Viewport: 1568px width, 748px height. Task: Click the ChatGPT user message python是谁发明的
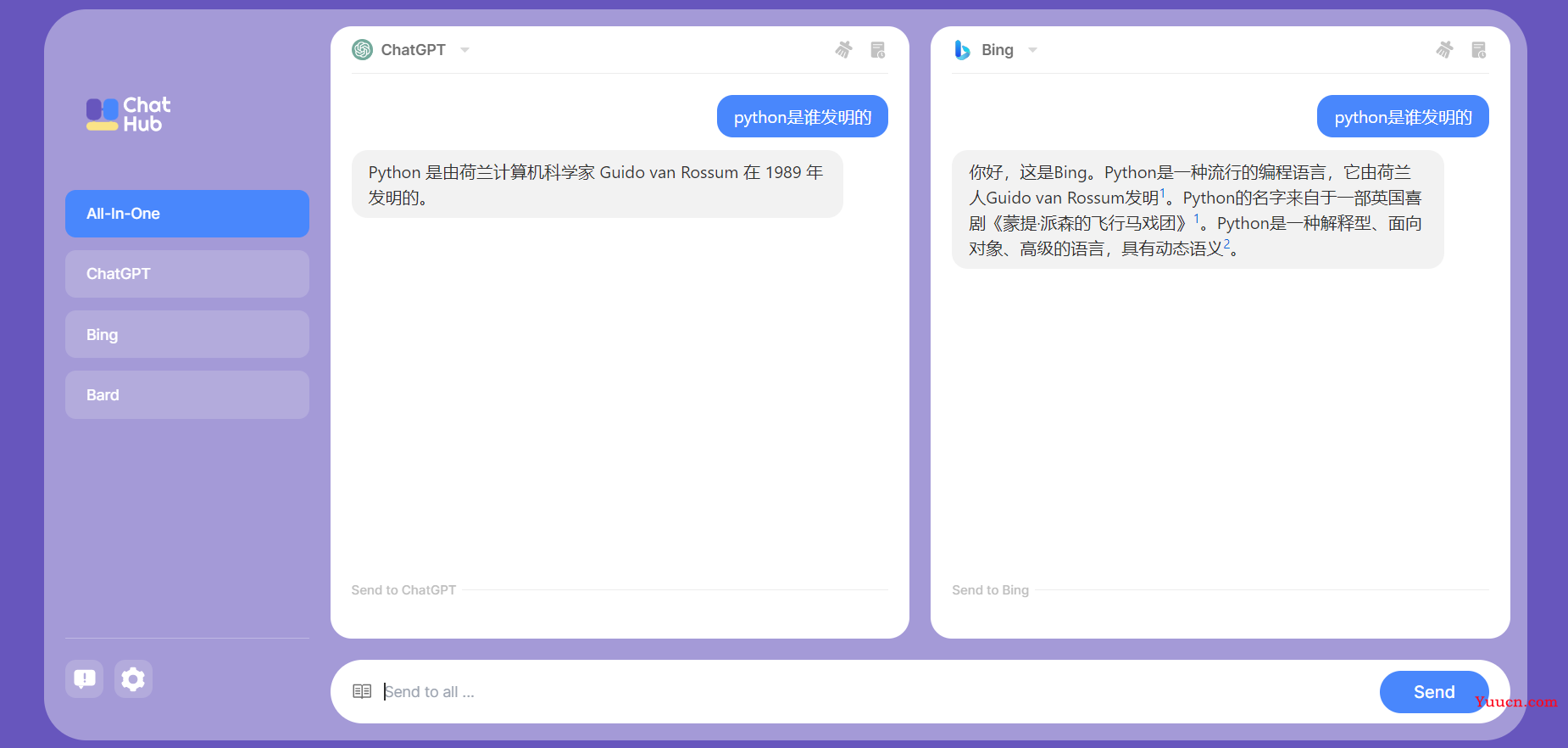pyautogui.click(x=803, y=117)
